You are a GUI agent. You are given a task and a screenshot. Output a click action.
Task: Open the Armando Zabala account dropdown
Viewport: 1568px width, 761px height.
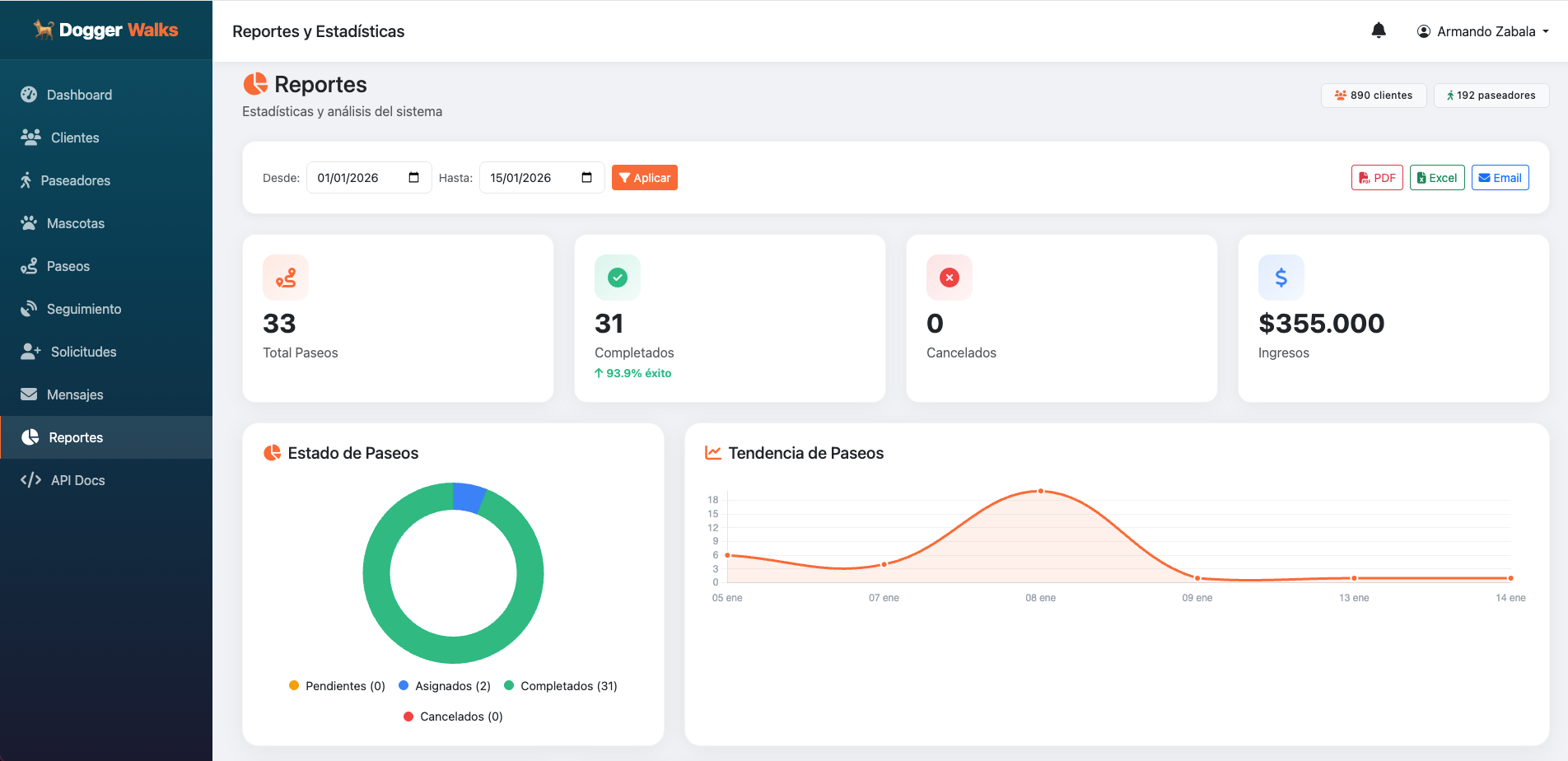tap(1482, 30)
